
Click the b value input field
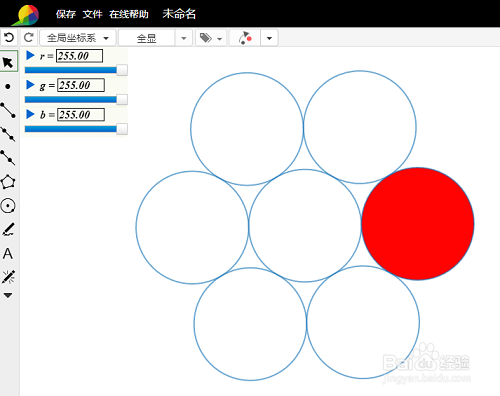point(81,115)
